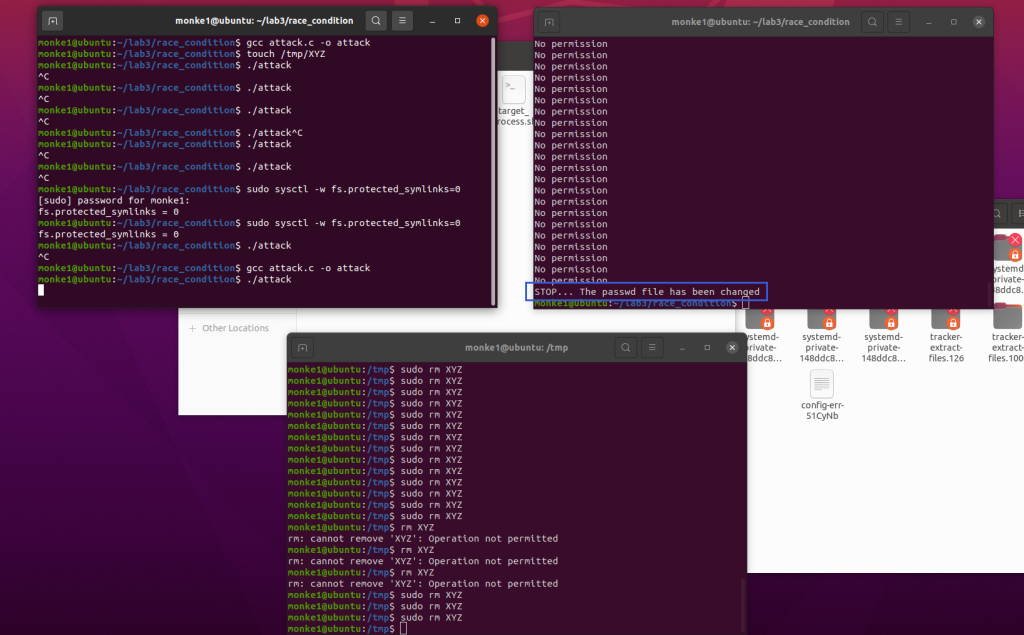Select tracker-extract-files.100 folder
1024x635 pixels.
[1006, 336]
